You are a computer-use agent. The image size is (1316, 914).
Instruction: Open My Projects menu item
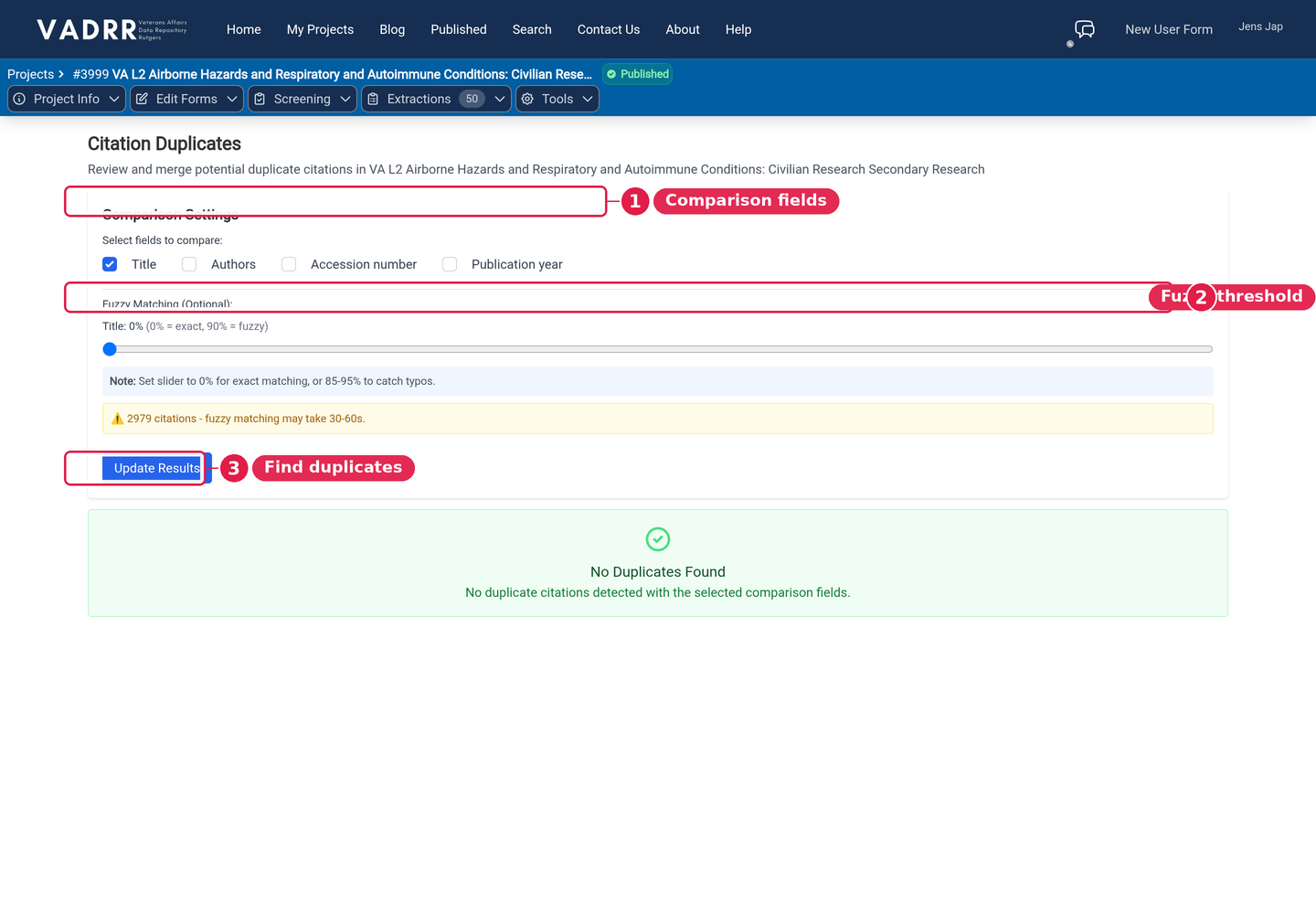(x=320, y=29)
